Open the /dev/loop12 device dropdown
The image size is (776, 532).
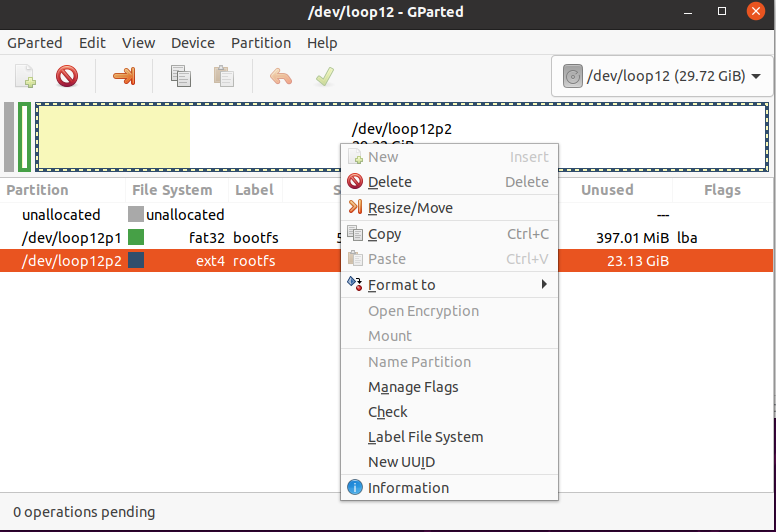662,76
